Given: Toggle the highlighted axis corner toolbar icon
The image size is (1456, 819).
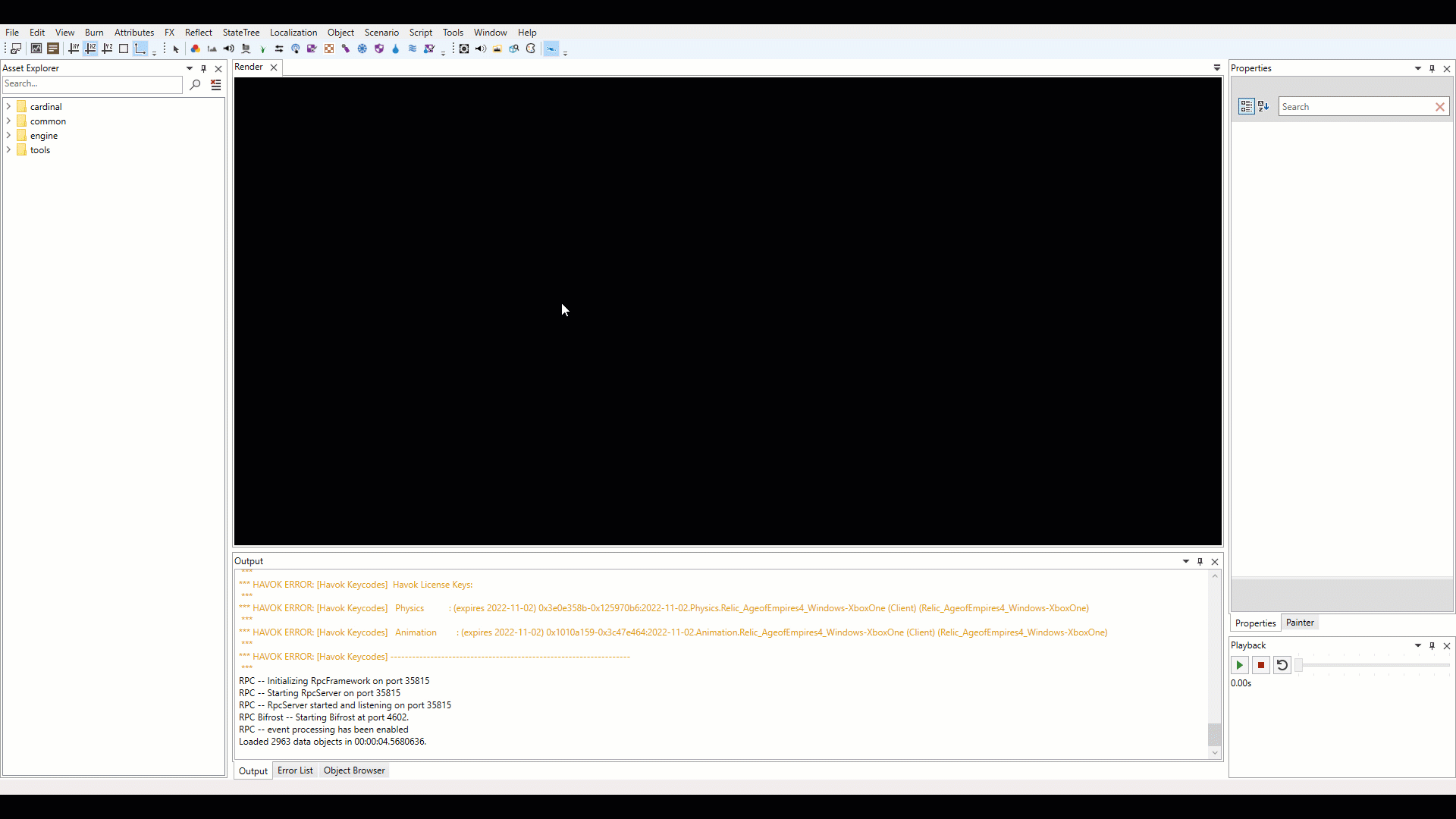Looking at the screenshot, I should [140, 49].
